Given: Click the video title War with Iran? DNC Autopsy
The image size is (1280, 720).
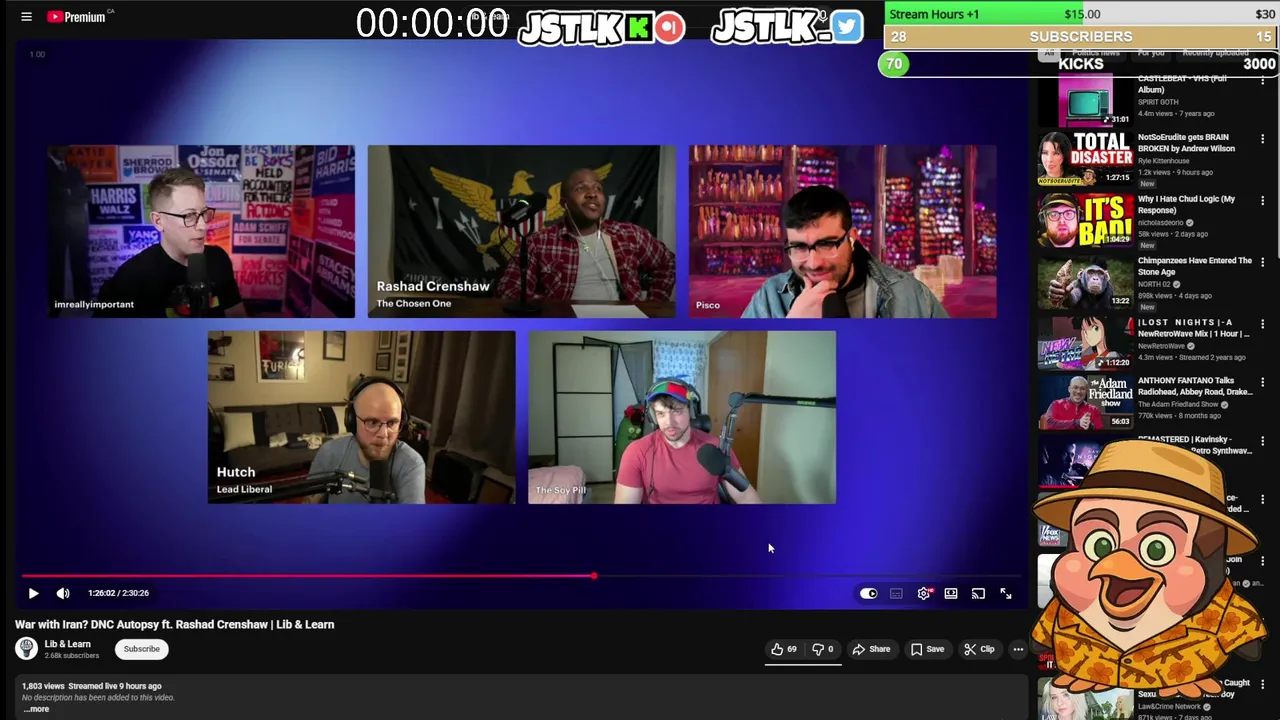Looking at the screenshot, I should pyautogui.click(x=174, y=624).
